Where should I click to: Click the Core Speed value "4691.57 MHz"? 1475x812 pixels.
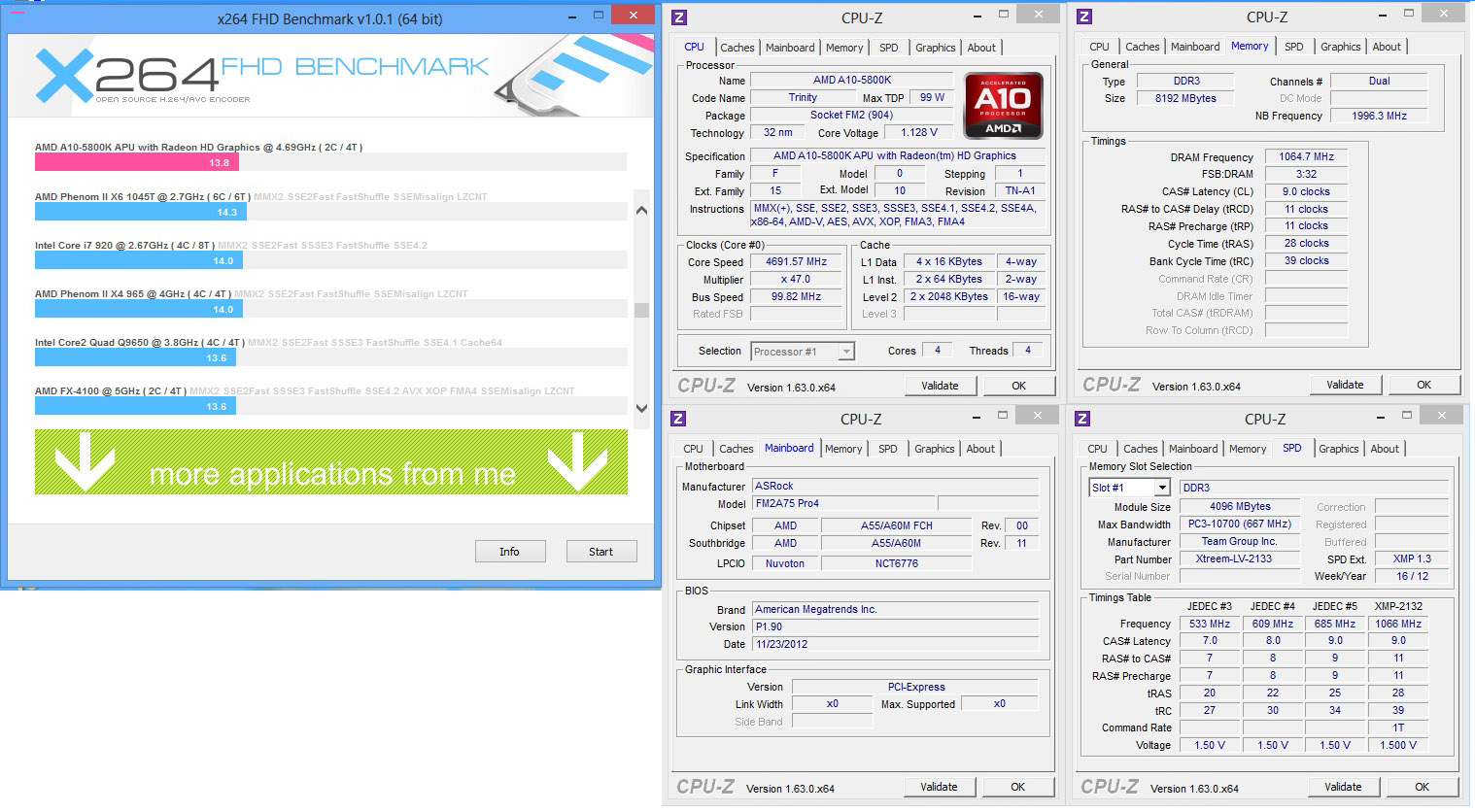coord(797,262)
